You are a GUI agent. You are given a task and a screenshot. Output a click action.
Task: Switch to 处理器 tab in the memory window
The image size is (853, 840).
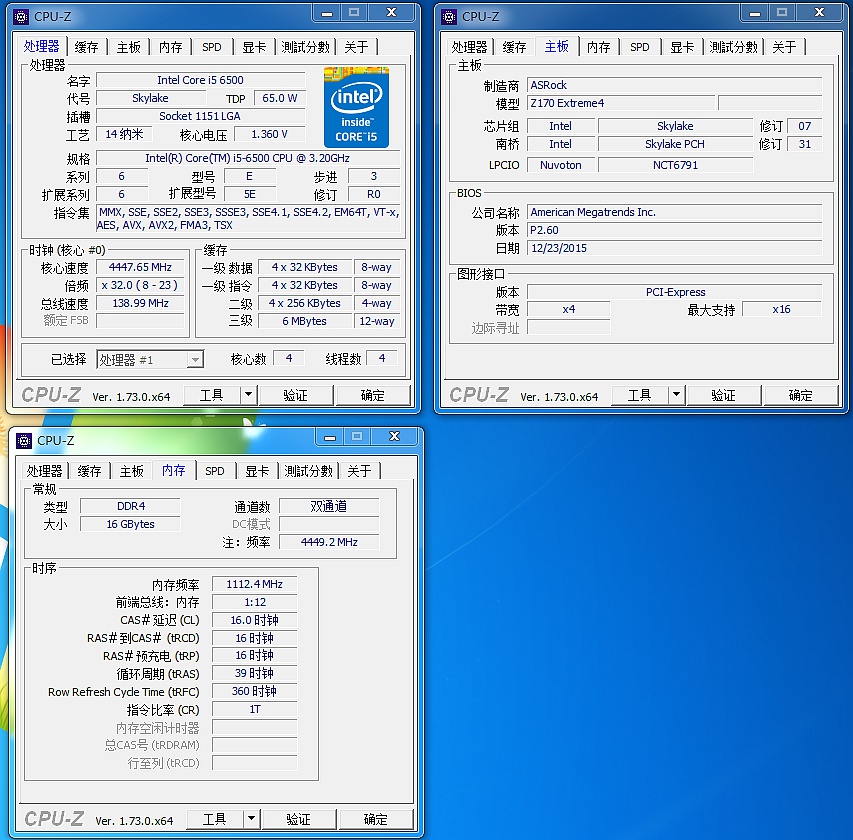pyautogui.click(x=45, y=471)
